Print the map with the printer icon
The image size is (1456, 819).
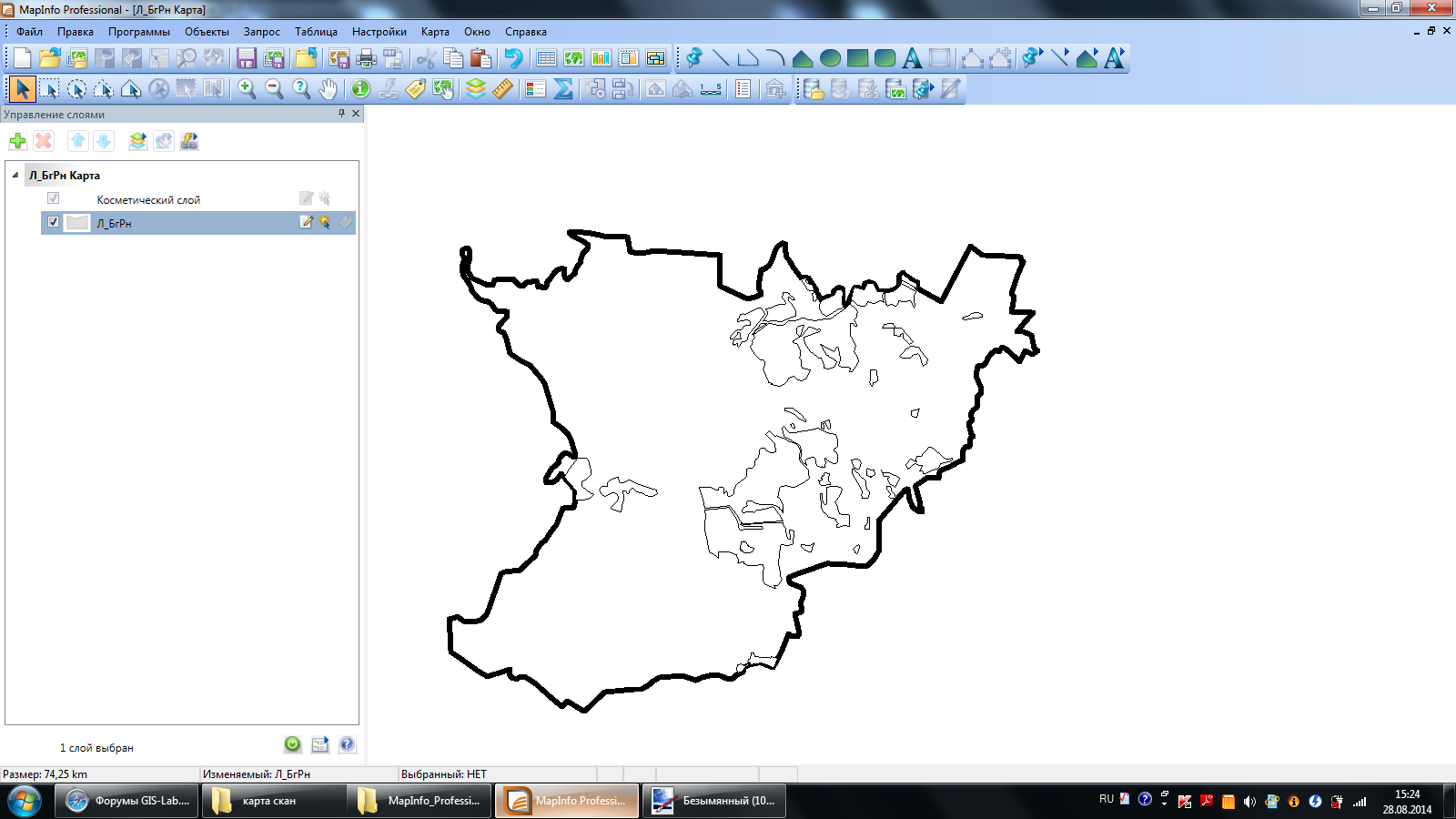[x=367, y=58]
